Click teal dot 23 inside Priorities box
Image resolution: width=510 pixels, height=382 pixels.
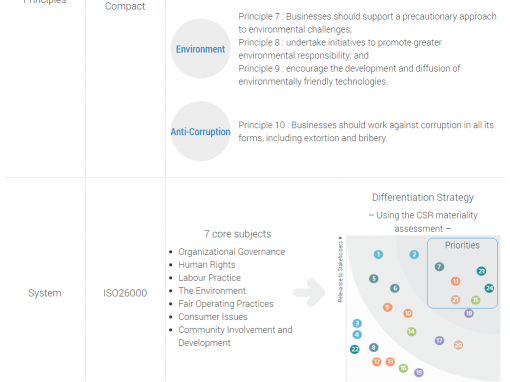(x=481, y=271)
